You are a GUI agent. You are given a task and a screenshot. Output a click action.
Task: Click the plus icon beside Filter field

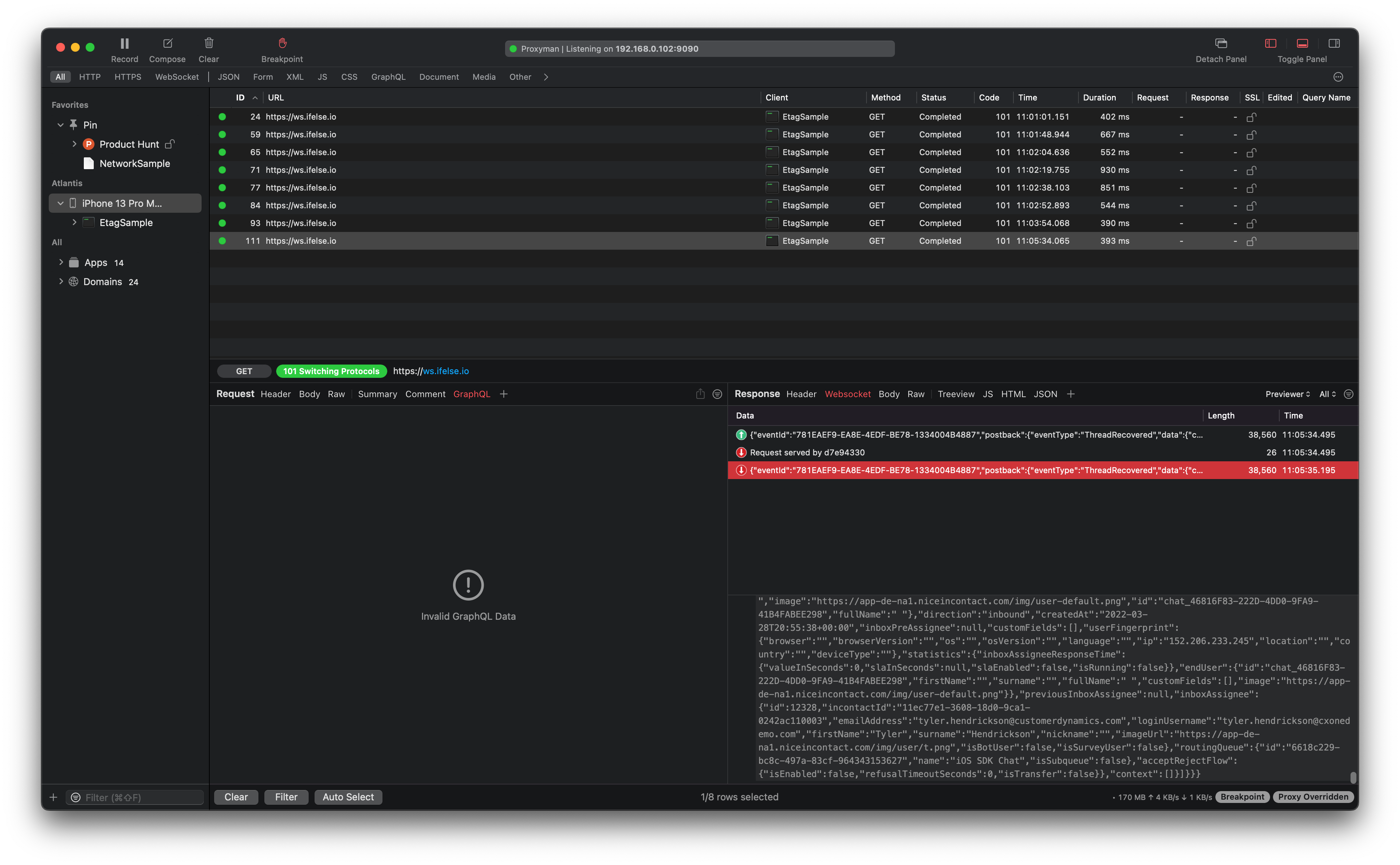(53, 797)
